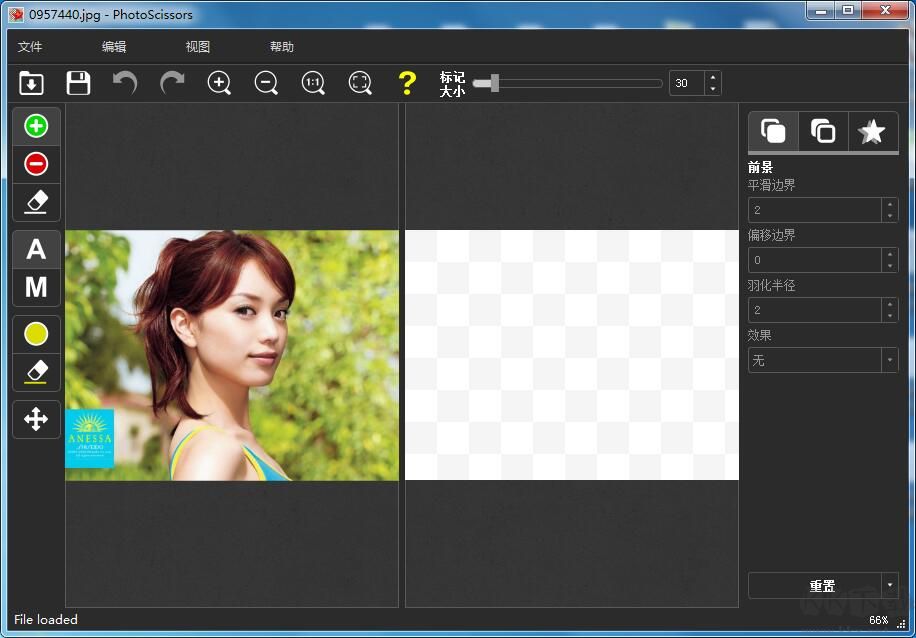Open the star effects tab
Screen dimensions: 916x638
[x=872, y=131]
